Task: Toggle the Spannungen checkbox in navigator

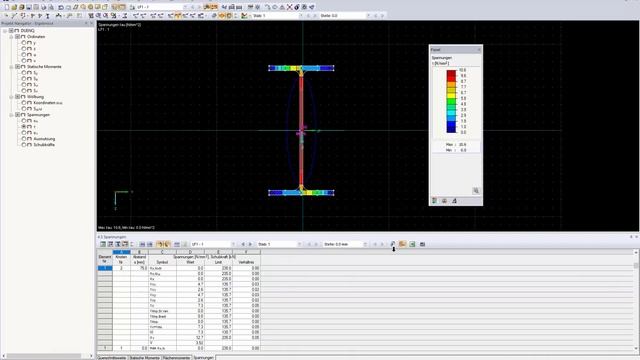Action: coord(18,115)
